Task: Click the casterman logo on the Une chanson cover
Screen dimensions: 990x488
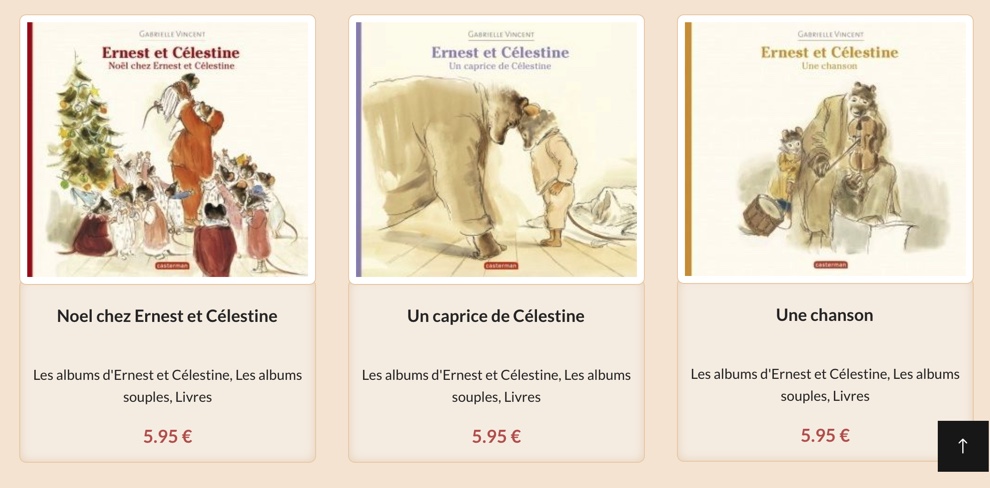Action: pos(830,265)
